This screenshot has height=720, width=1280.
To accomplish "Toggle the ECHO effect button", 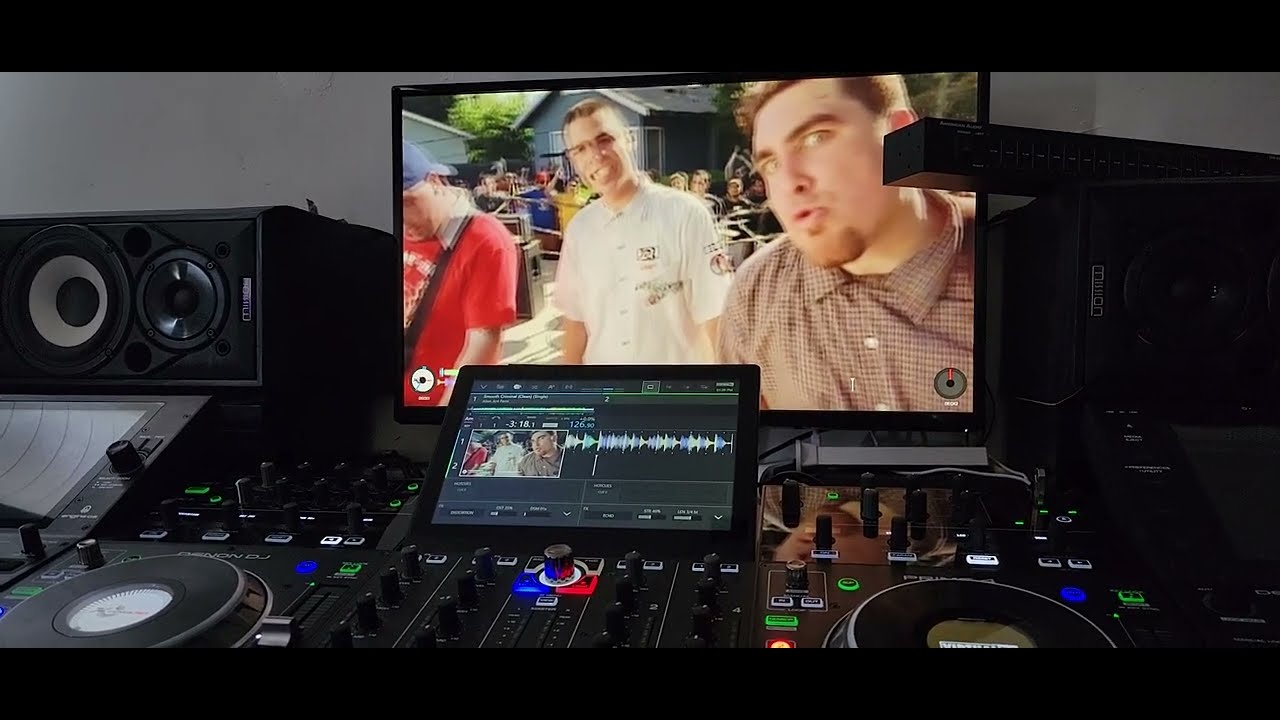I will click(x=608, y=516).
